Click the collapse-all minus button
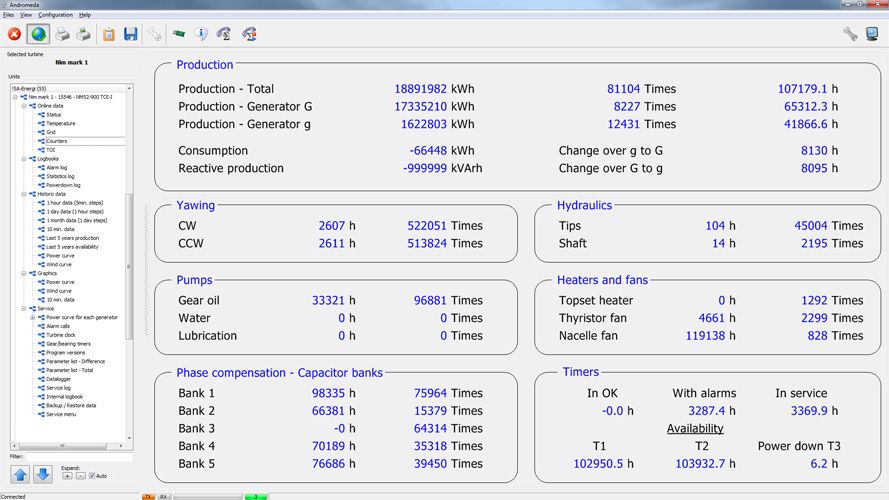Viewport: 889px width, 500px height. 81,476
